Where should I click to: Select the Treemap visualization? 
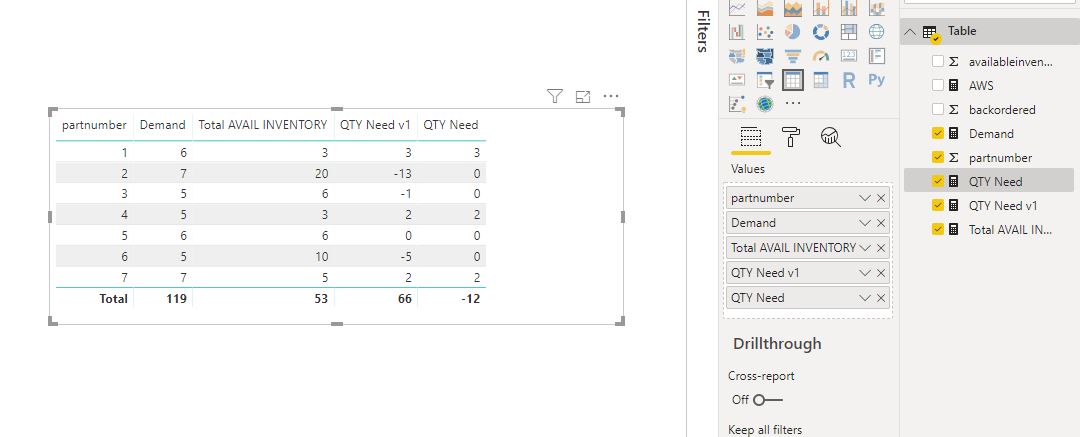click(849, 32)
